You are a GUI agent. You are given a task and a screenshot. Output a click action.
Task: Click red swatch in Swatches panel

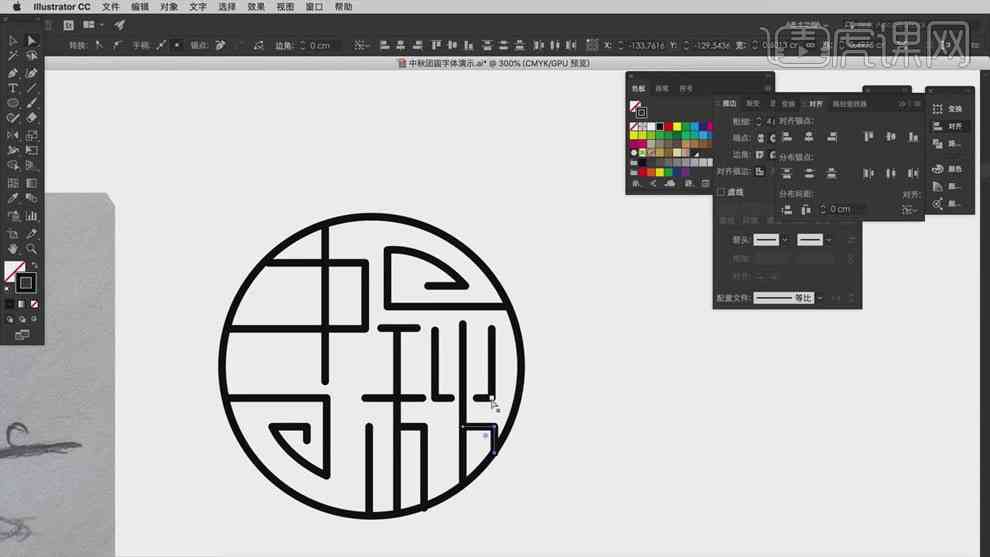(668, 127)
